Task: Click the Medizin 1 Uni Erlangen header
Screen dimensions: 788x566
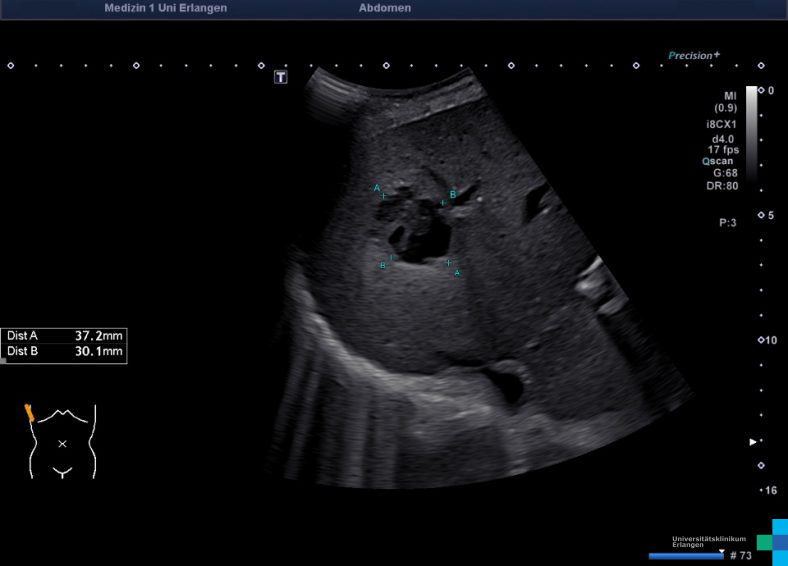Action: [x=165, y=8]
